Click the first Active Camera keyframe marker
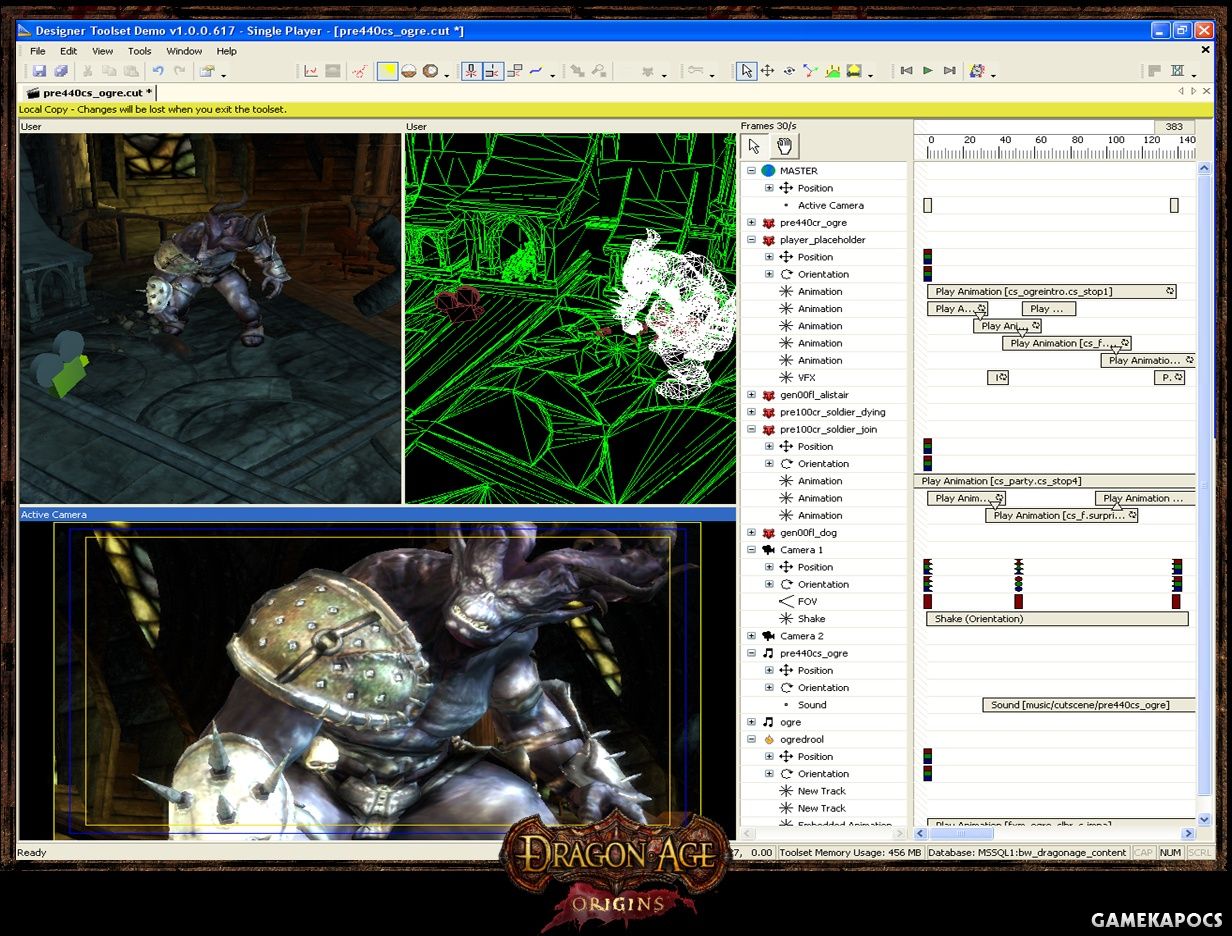Viewport: 1232px width, 936px height. (x=928, y=205)
